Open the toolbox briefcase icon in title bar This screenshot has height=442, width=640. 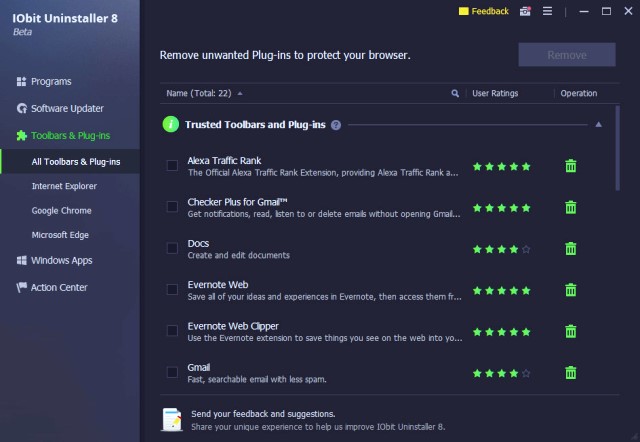point(525,11)
